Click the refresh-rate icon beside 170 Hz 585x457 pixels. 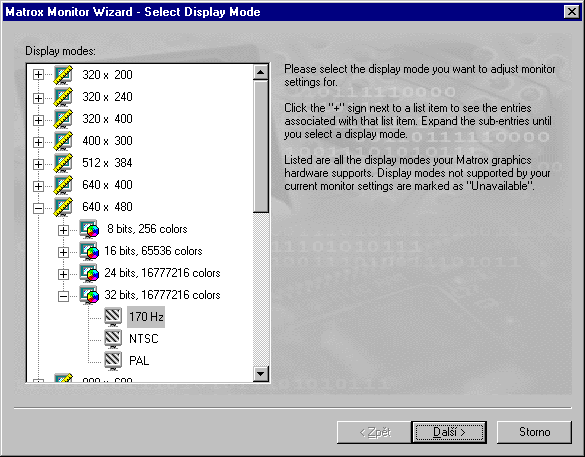pyautogui.click(x=113, y=317)
